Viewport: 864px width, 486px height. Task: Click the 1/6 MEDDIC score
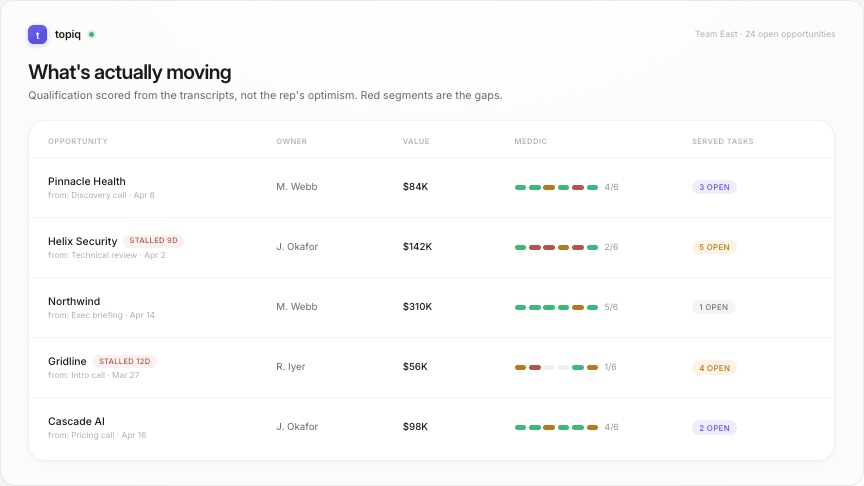coord(610,368)
